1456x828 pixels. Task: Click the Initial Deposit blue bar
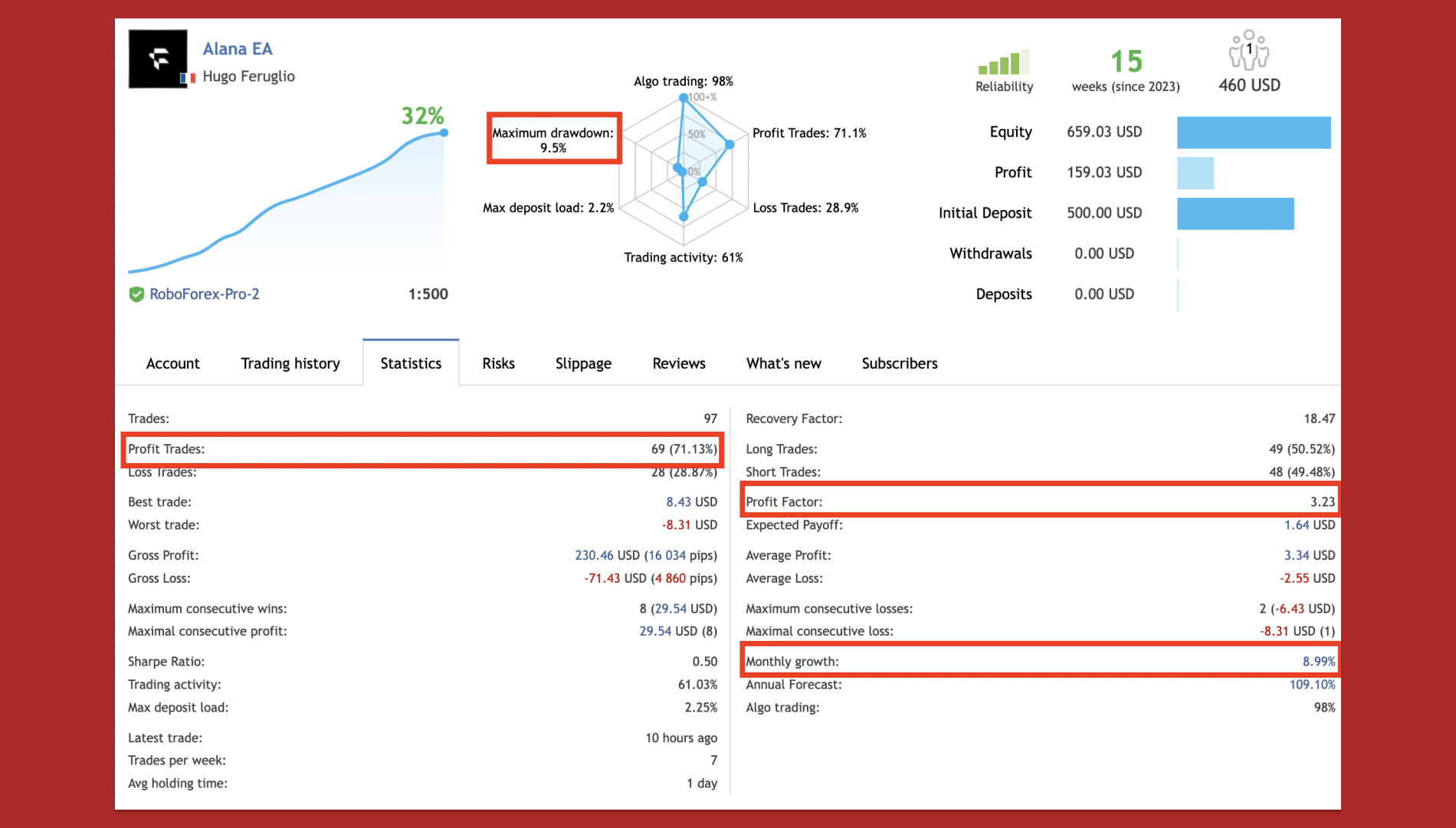pos(1235,213)
